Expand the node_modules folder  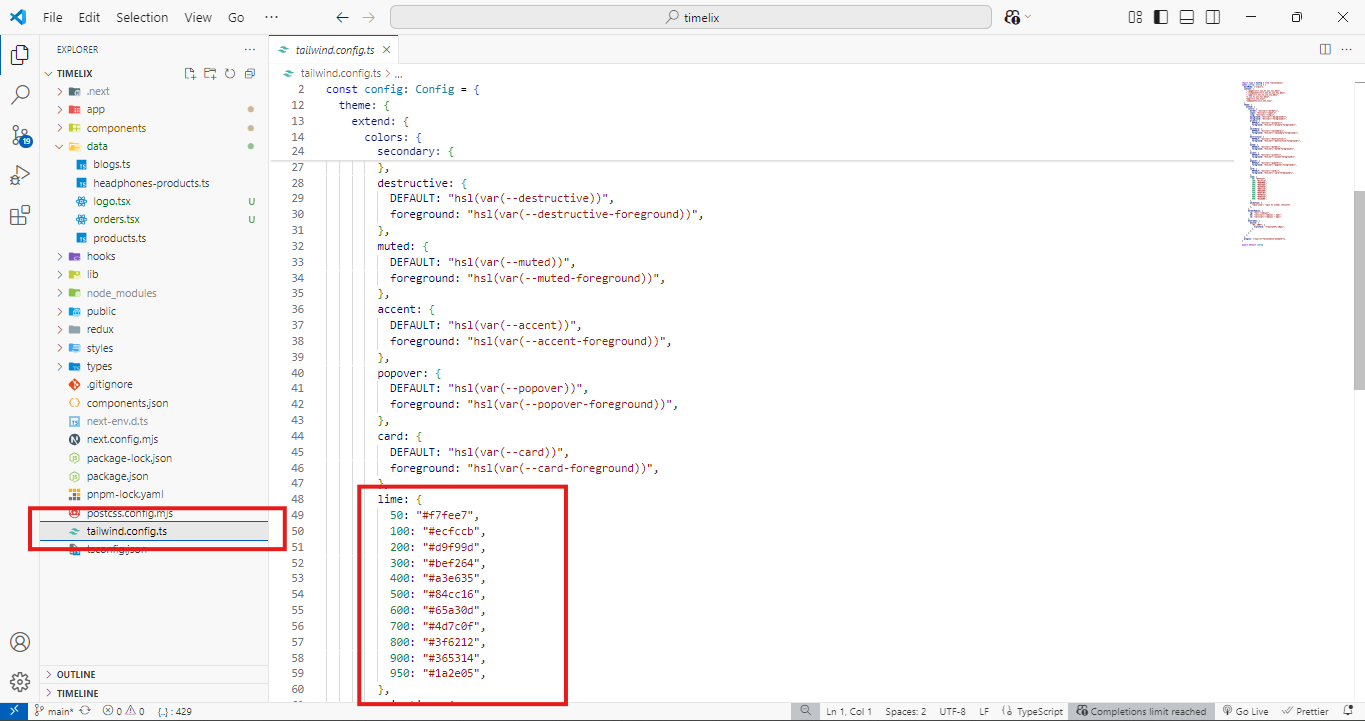(x=60, y=293)
